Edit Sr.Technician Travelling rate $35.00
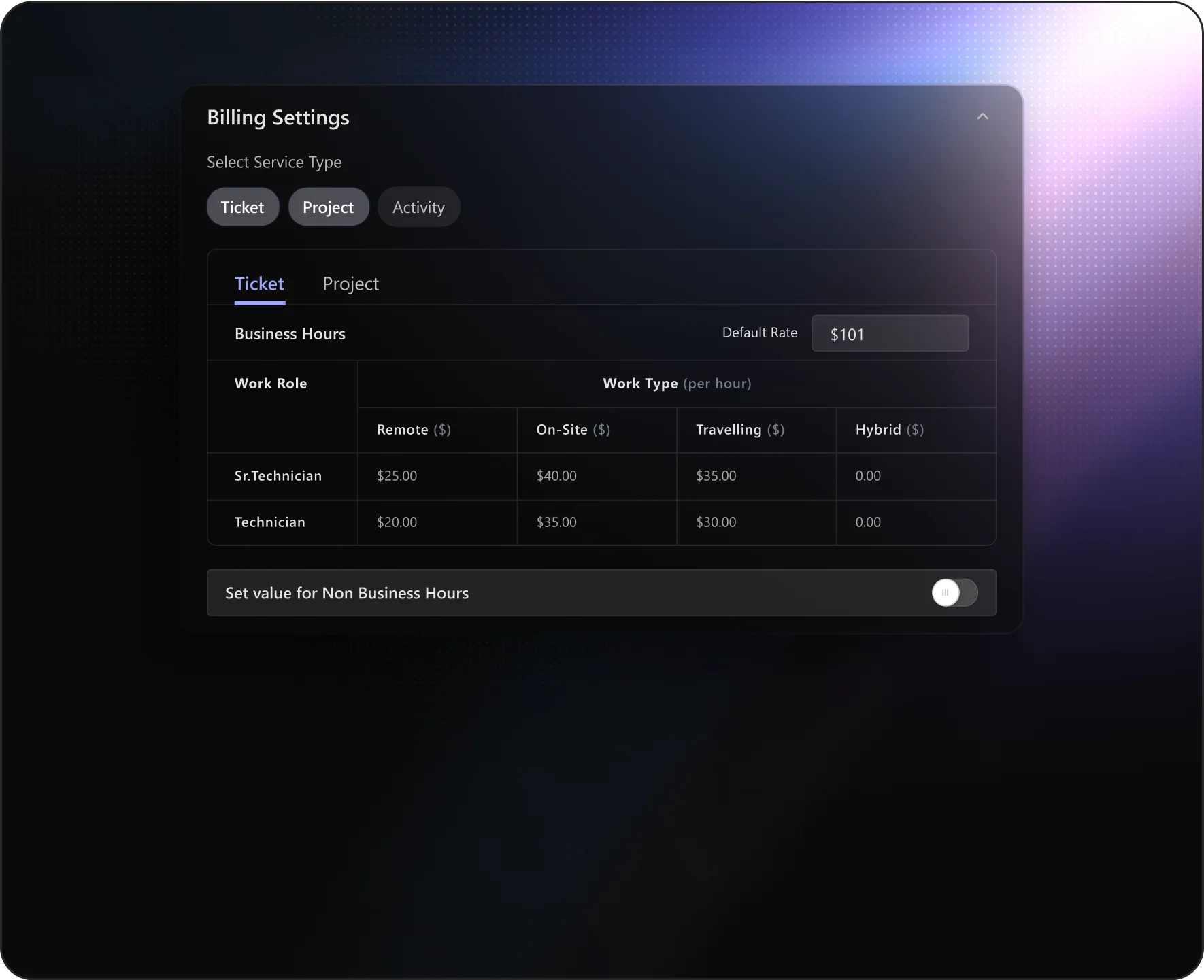The width and height of the screenshot is (1204, 980). tap(716, 476)
